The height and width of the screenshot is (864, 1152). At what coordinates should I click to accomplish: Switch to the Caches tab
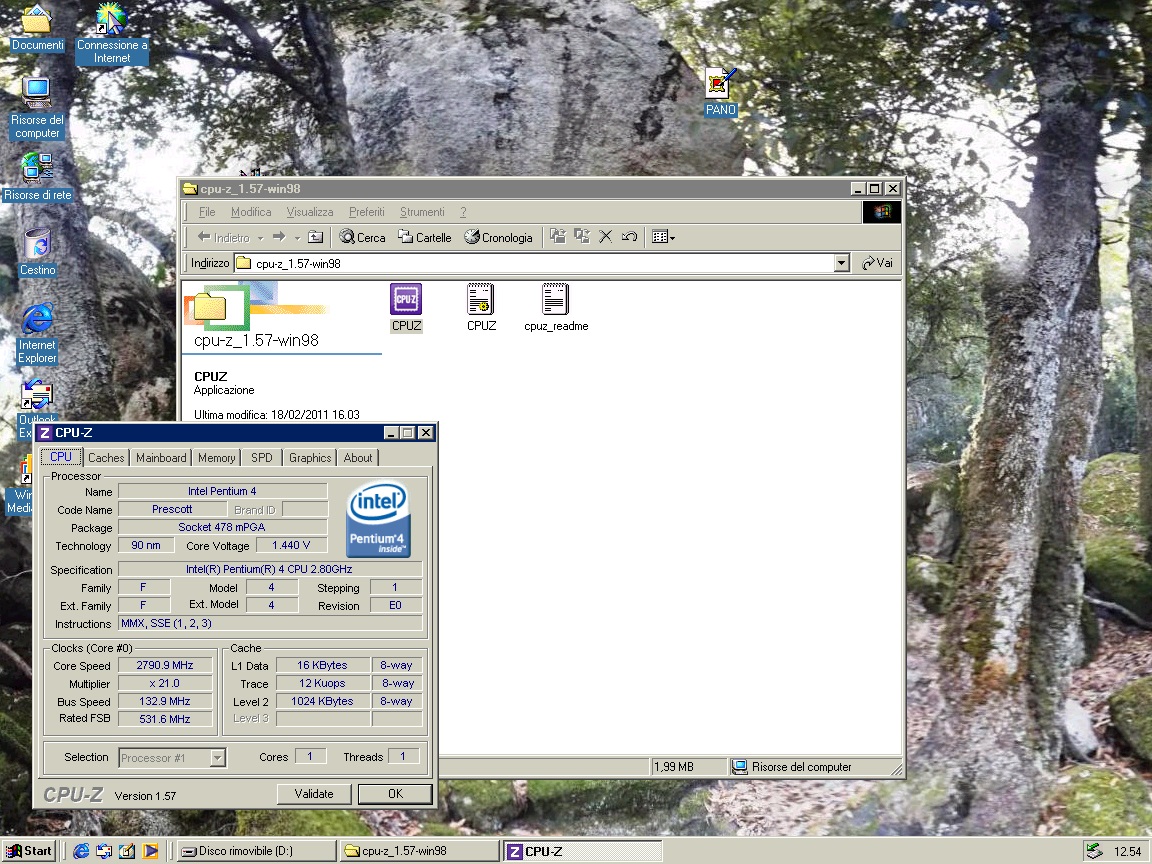tap(107, 458)
